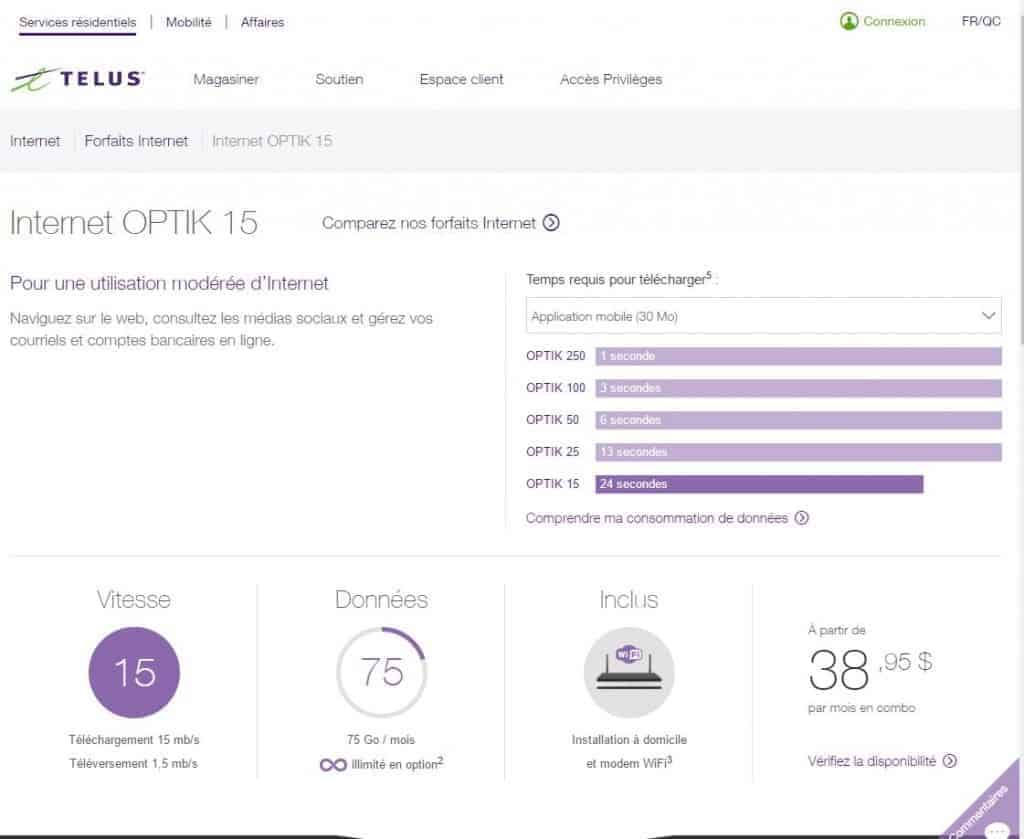Viewport: 1024px width, 839px height.
Task: Click the et modem WiFi text
Action: tap(629, 763)
